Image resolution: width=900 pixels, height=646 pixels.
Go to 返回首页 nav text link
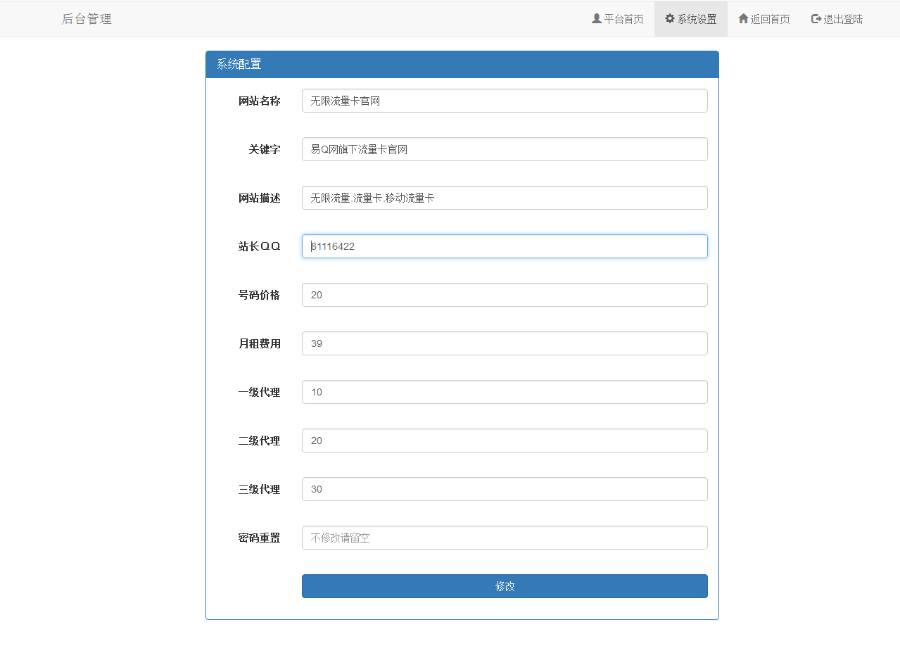click(x=770, y=19)
